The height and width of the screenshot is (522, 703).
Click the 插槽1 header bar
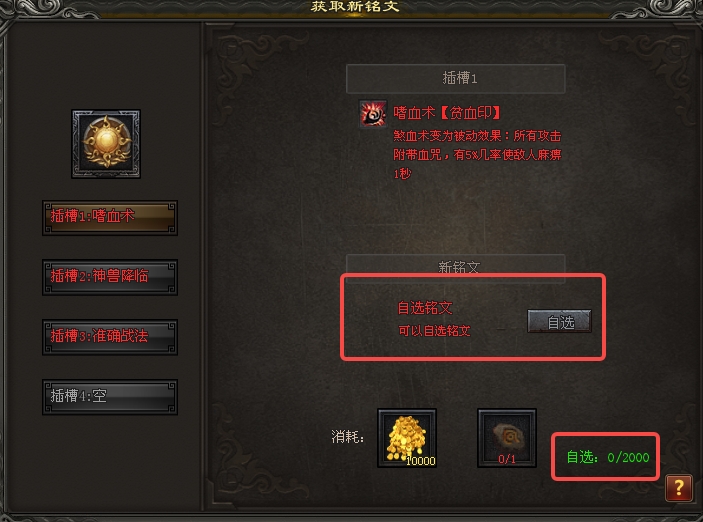456,78
